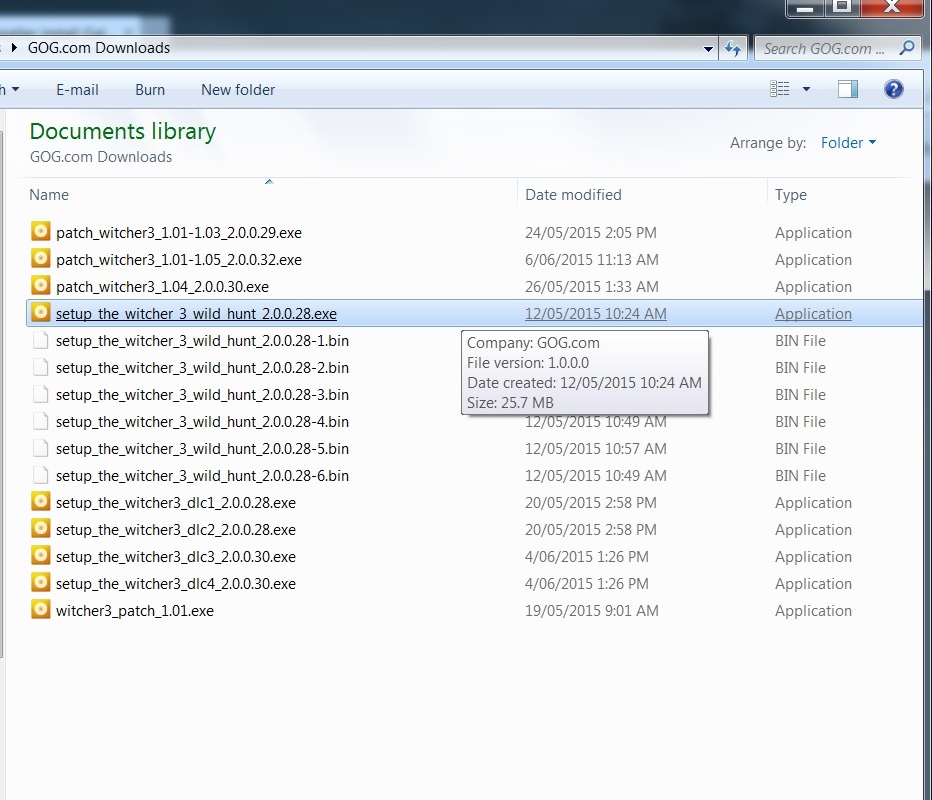932x800 pixels.
Task: Select patch_witcher3_1.01-1.03_2.0.0.29.exe file name
Action: click(179, 232)
